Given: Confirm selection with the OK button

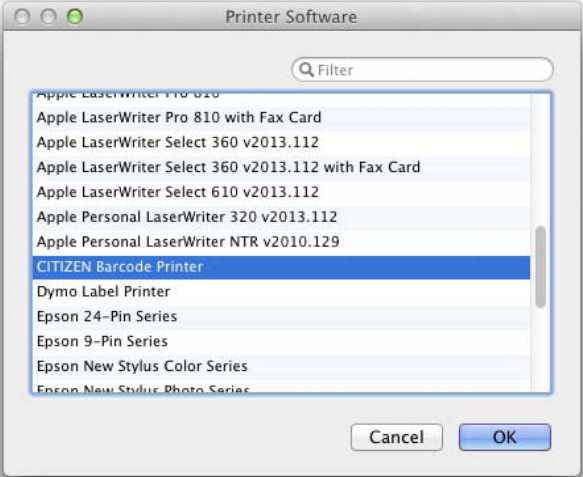Looking at the screenshot, I should [x=505, y=437].
